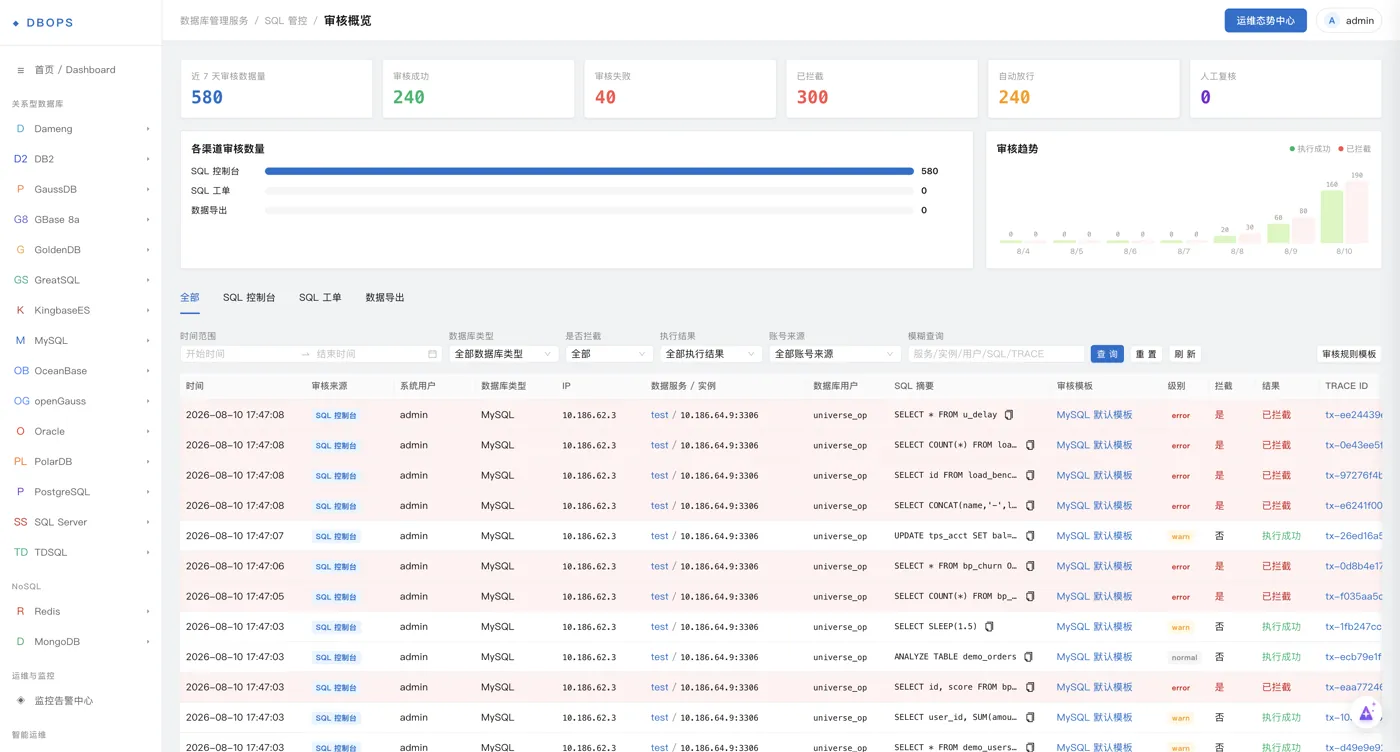Toggle 执行成功 legend in trend chart

coord(1310,149)
